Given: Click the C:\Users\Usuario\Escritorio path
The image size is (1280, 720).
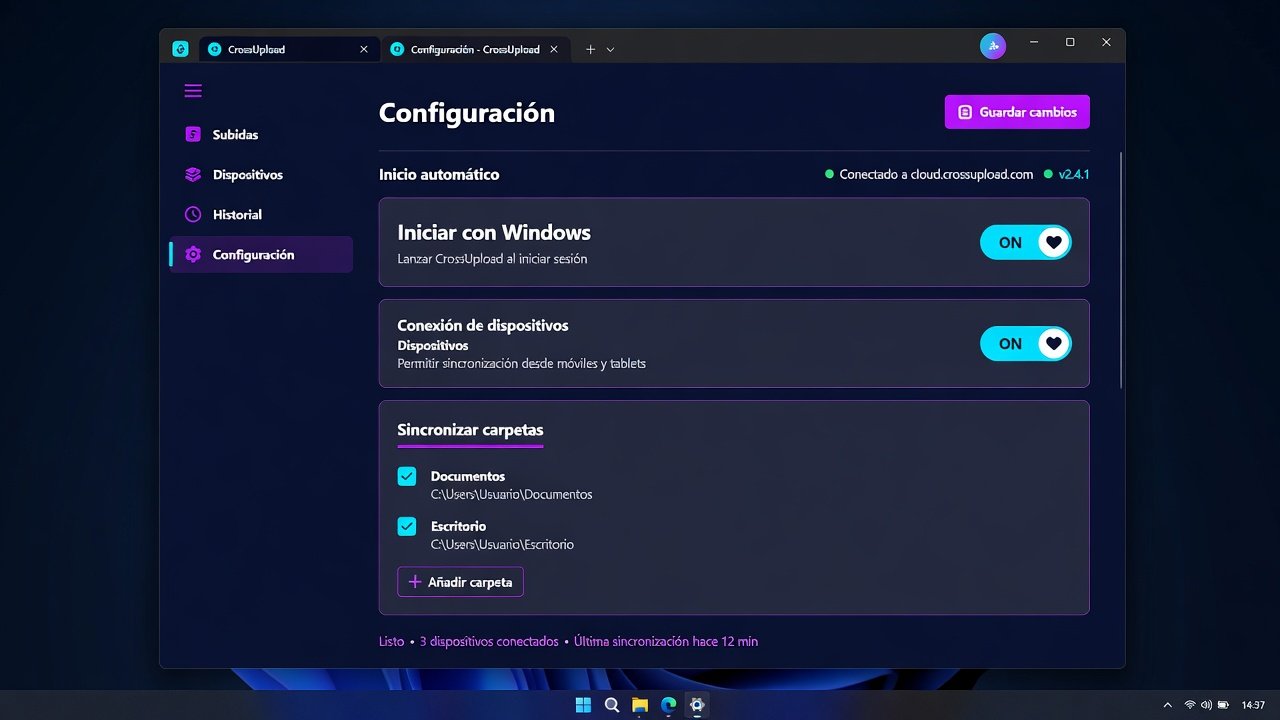Looking at the screenshot, I should click(x=502, y=544).
